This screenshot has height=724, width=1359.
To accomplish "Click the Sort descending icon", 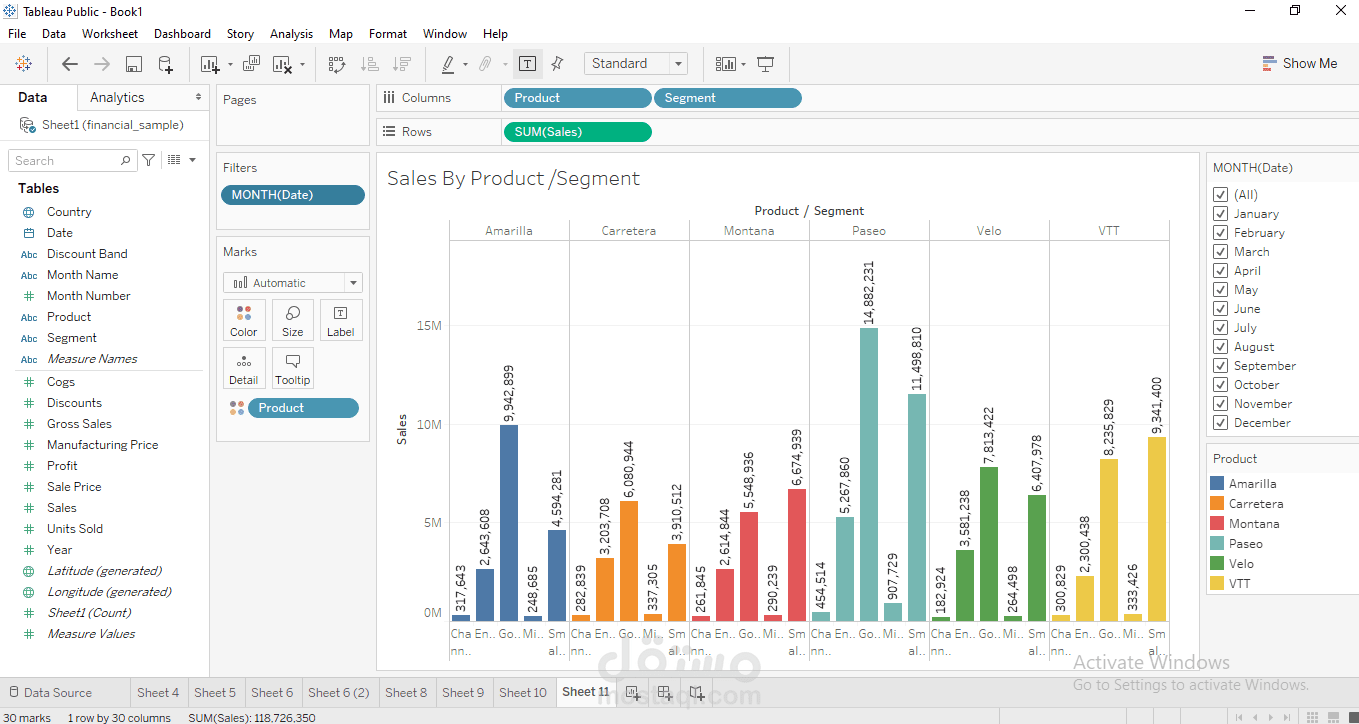I will 401,64.
